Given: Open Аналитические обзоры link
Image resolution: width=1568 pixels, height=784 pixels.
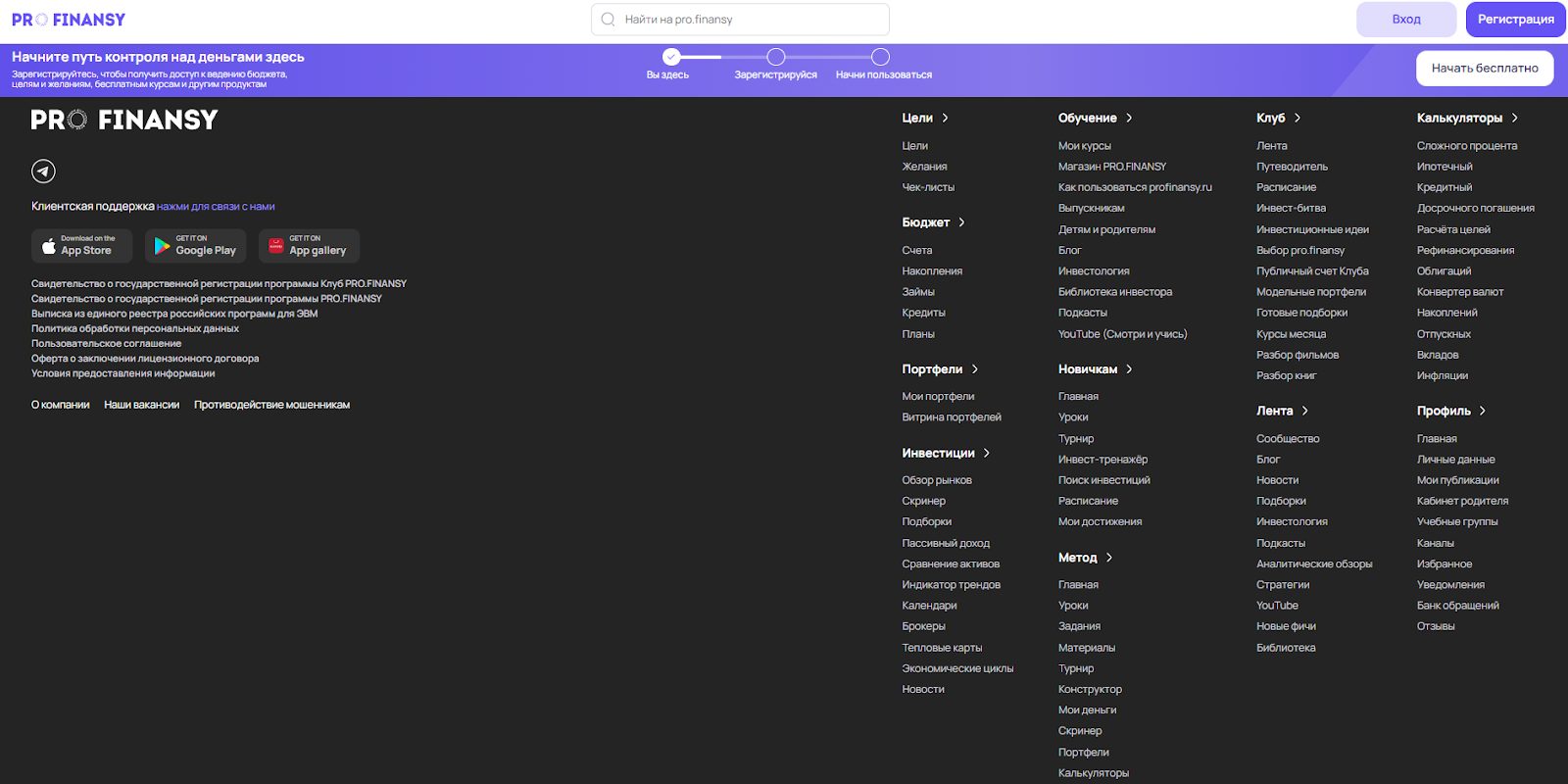Looking at the screenshot, I should [x=1314, y=564].
